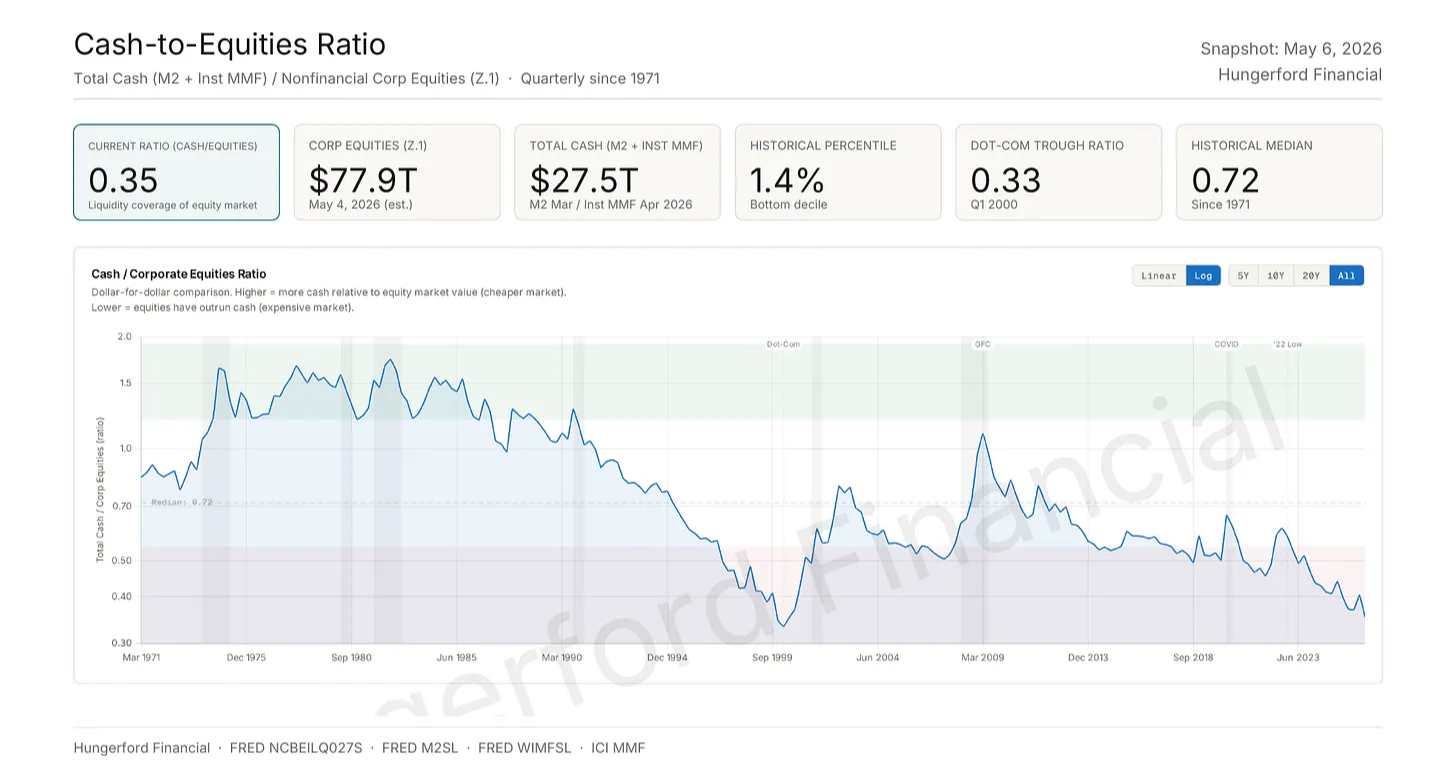Click the 'Sep 1980' x-axis label
This screenshot has width=1456, height=779.
[352, 658]
